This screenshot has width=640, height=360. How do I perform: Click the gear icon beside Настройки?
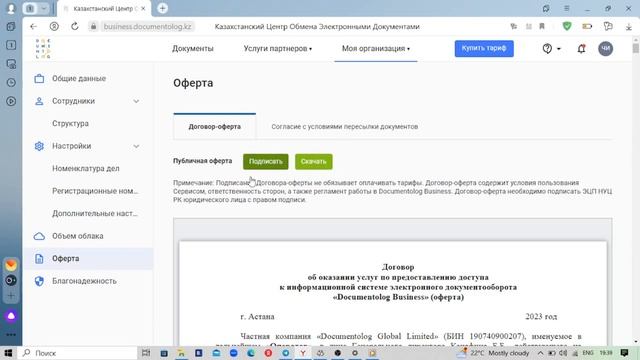coord(39,146)
